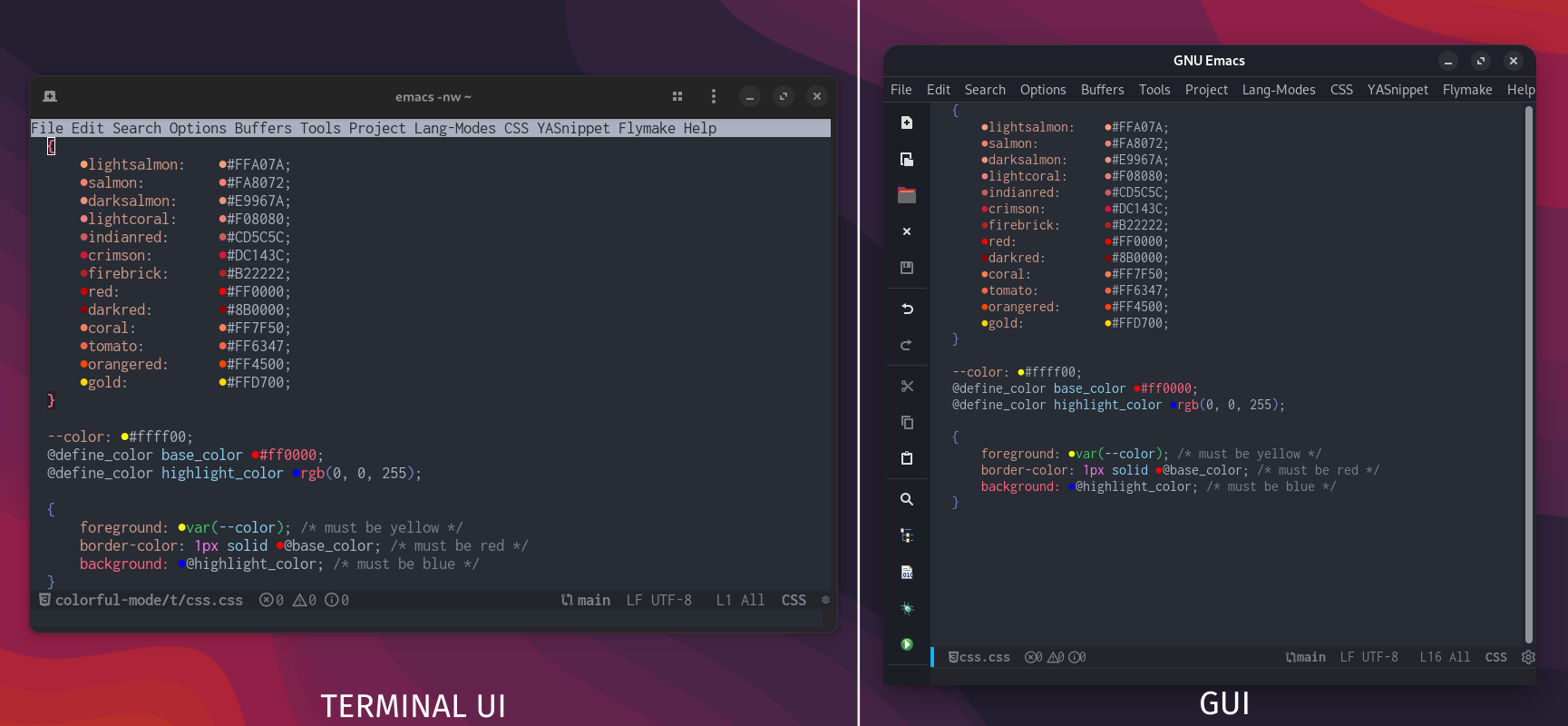Open the Buffers menu in terminal Emacs

(x=263, y=128)
